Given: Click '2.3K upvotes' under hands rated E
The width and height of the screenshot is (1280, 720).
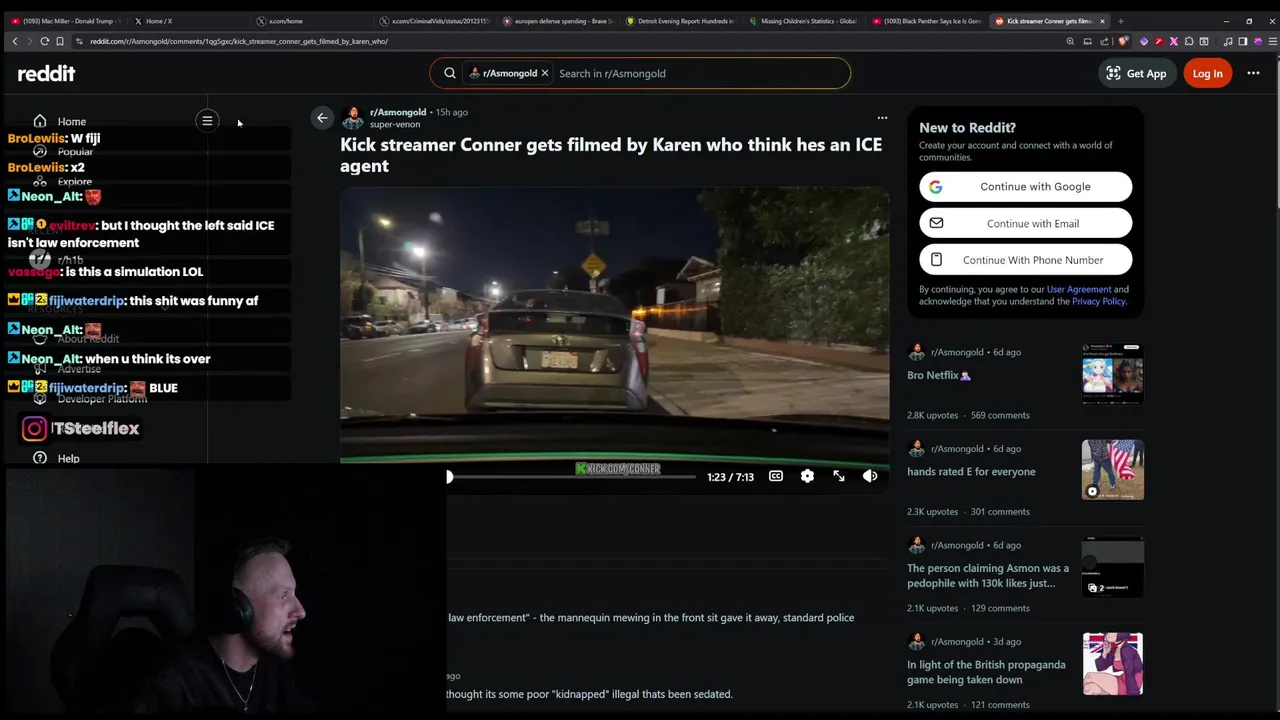Looking at the screenshot, I should coord(932,512).
